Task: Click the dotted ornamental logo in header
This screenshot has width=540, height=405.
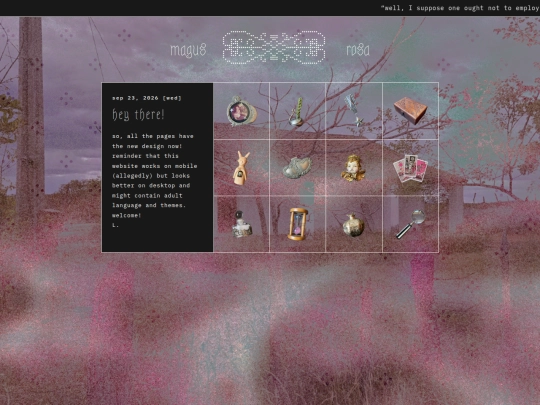Action: tap(274, 48)
